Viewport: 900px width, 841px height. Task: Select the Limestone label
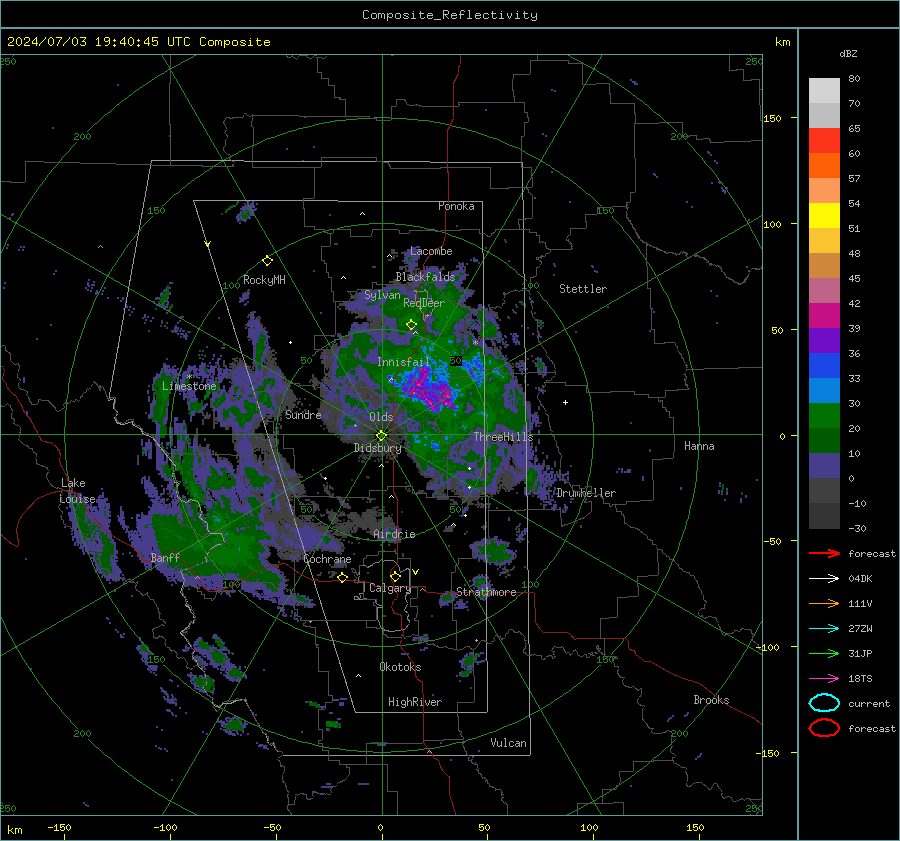[x=189, y=386]
